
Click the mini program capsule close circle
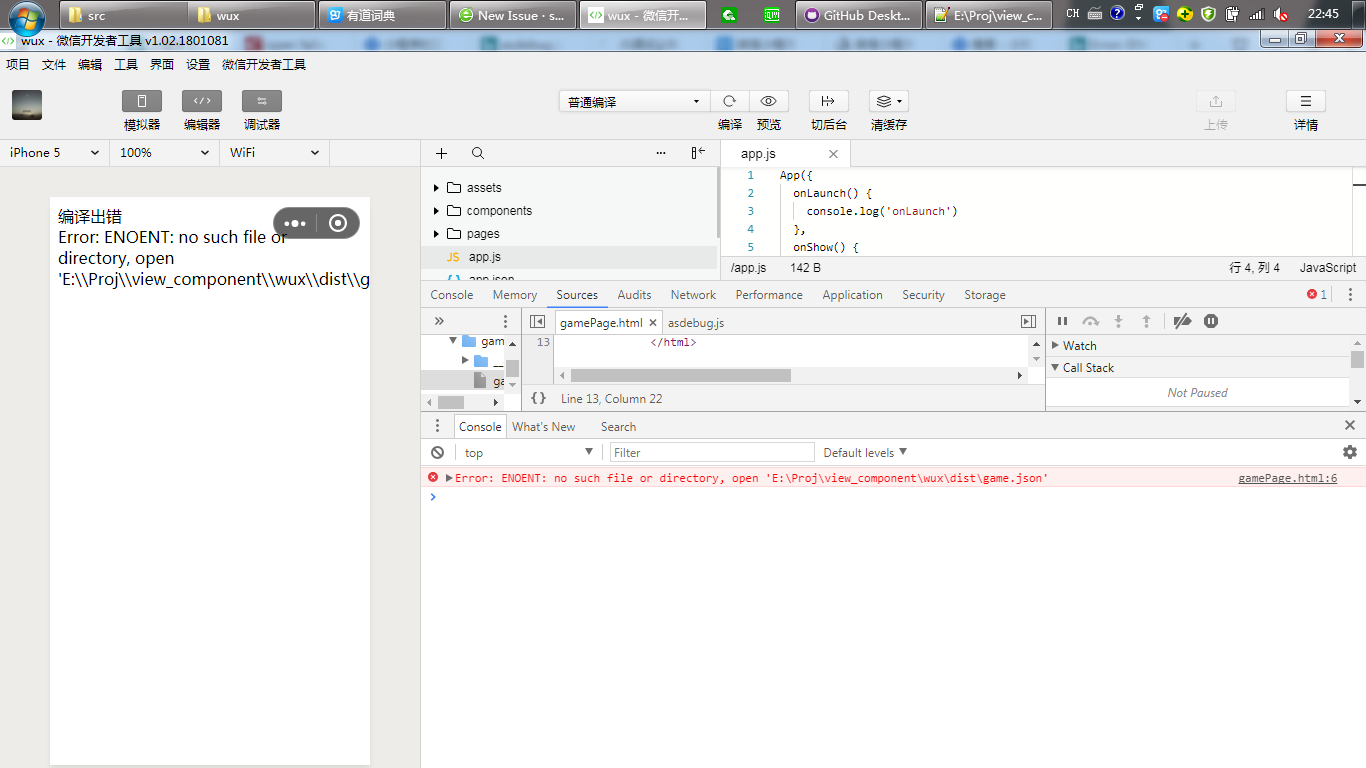pyautogui.click(x=338, y=223)
